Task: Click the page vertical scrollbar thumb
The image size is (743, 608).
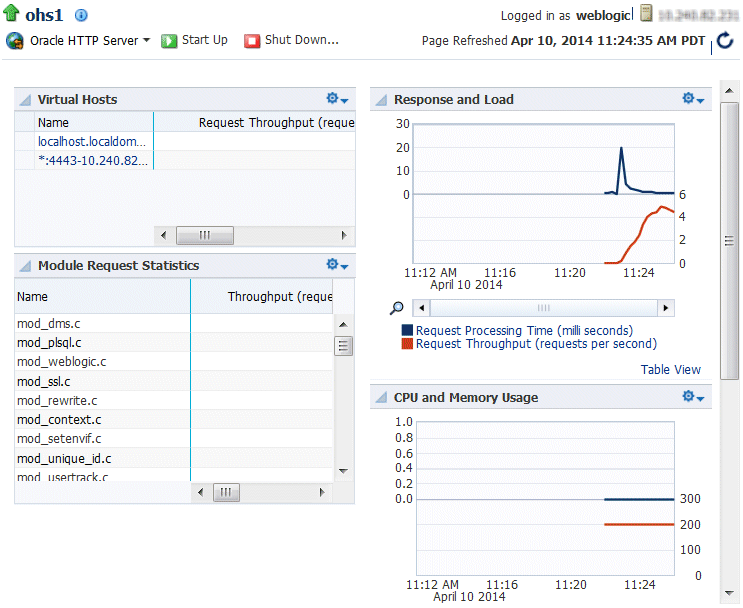Action: [730, 241]
